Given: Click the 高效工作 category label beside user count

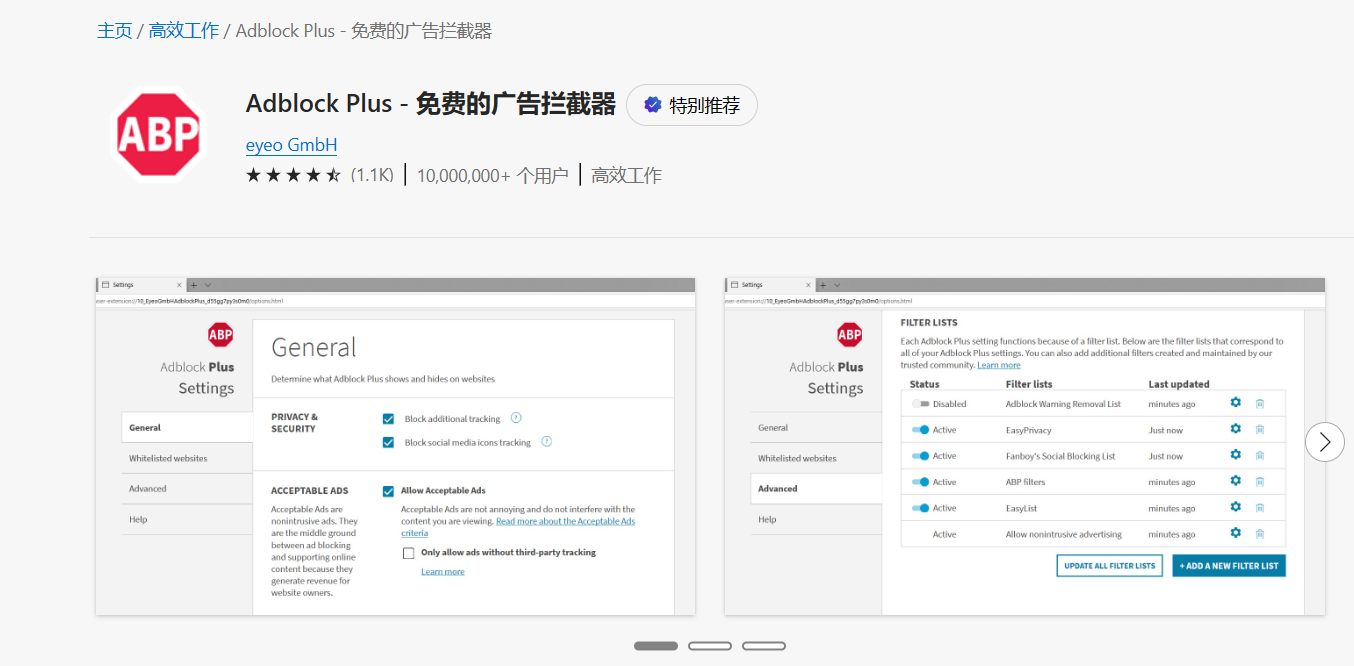Looking at the screenshot, I should (x=627, y=176).
